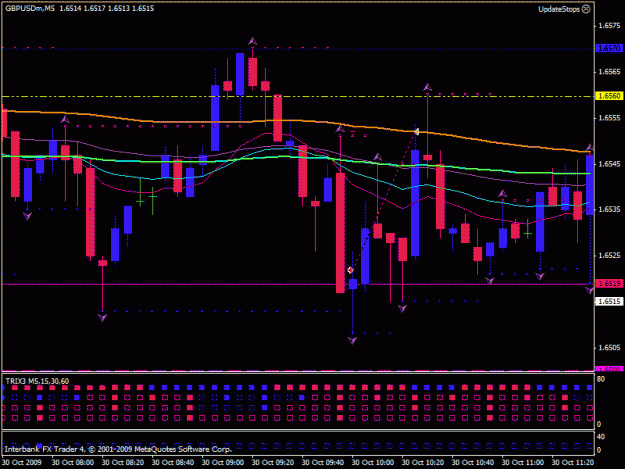Click the UpdateStops expert advisor smiley icon
Image resolution: width=625 pixels, height=469 pixels.
pyautogui.click(x=586, y=9)
